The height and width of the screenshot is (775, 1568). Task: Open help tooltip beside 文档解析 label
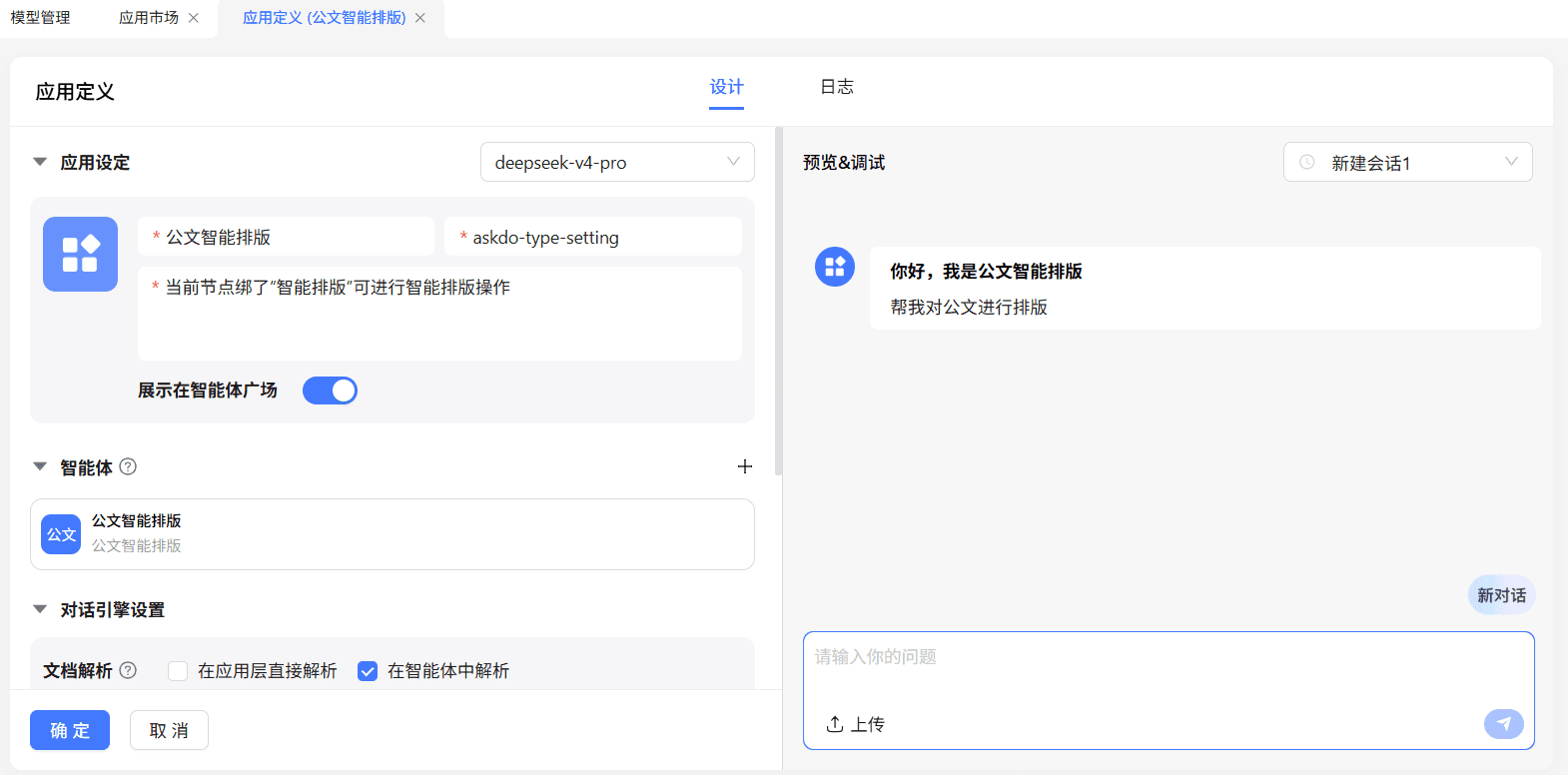tap(128, 670)
